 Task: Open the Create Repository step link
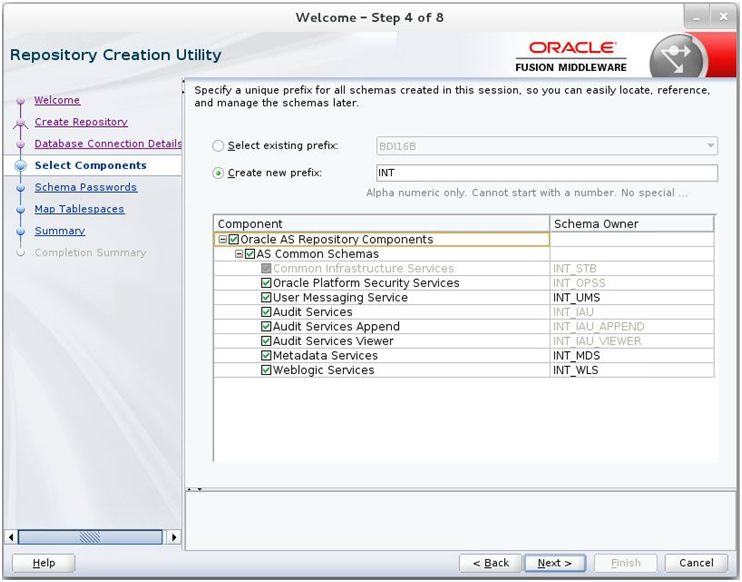(x=81, y=122)
